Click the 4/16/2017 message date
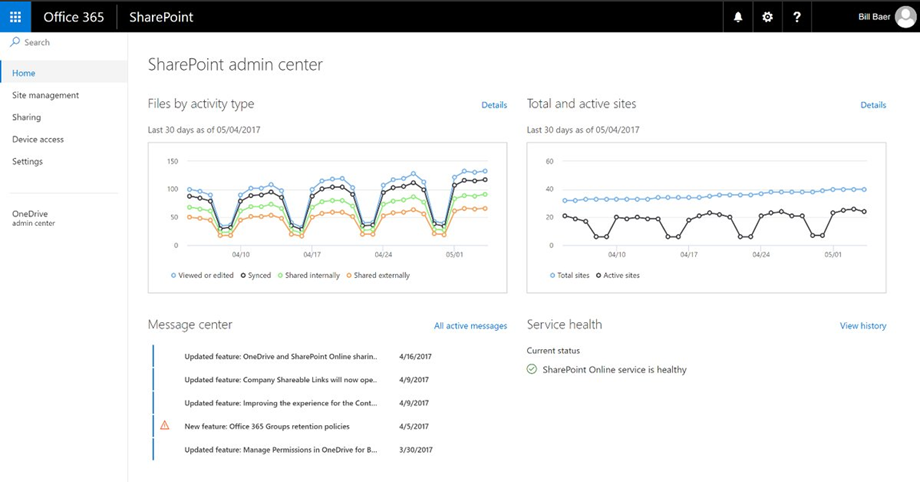 (415, 356)
